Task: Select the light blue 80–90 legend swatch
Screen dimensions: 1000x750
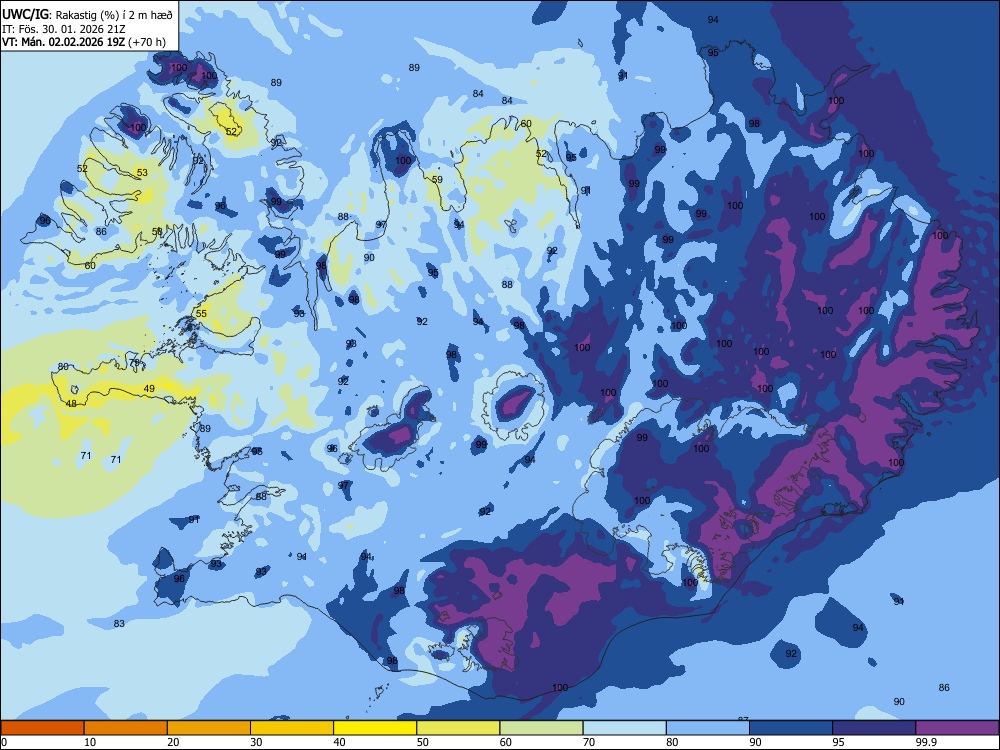Action: point(708,728)
